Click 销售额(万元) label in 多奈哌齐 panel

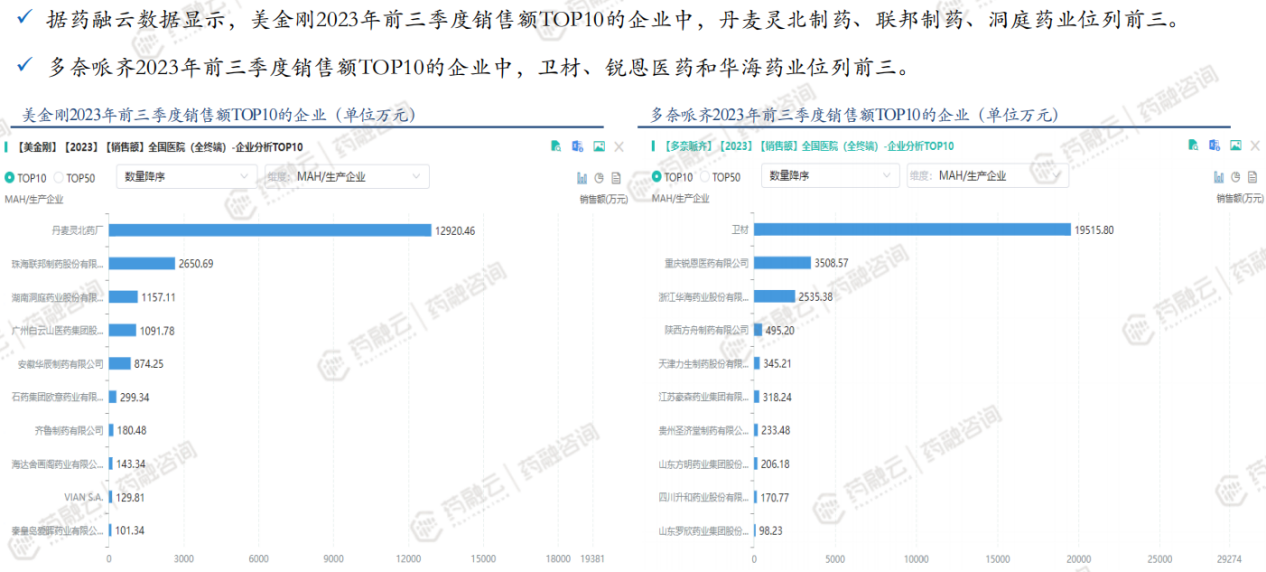pos(1241,198)
